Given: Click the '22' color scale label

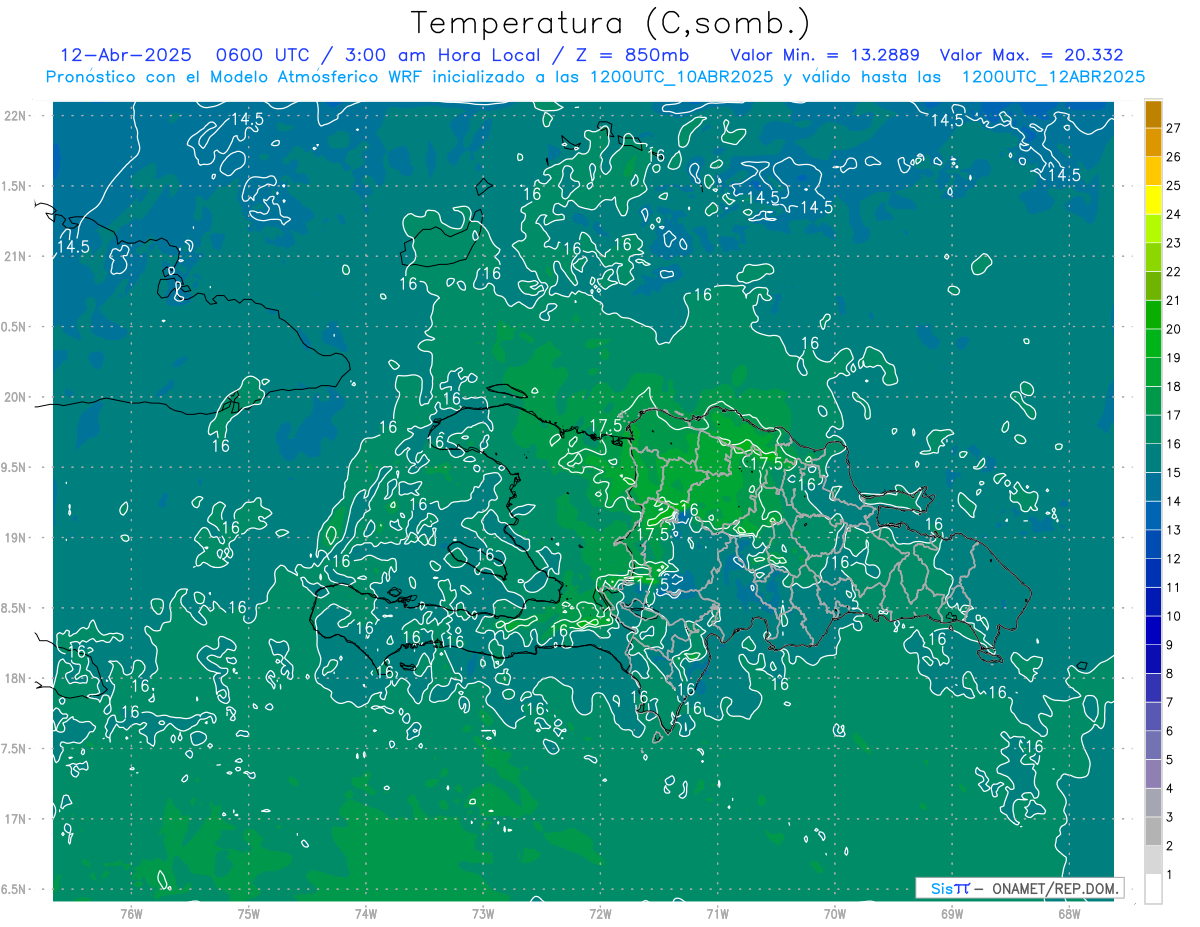Looking at the screenshot, I should (1174, 272).
